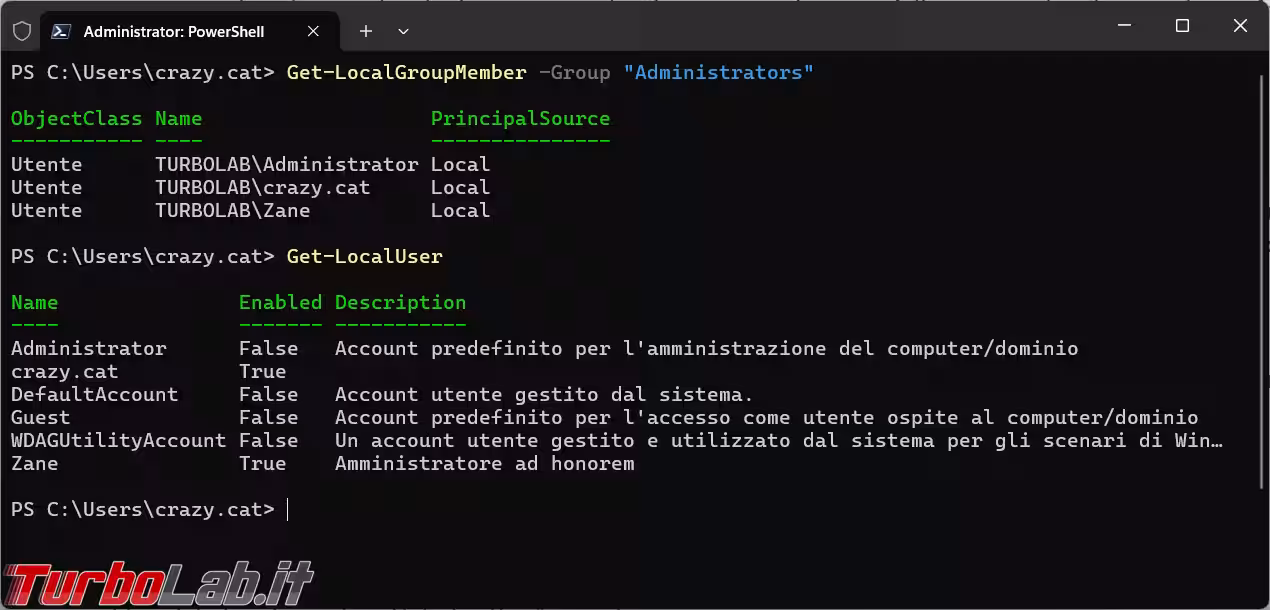This screenshot has height=610, width=1270.
Task: Maximize the terminal window
Action: (x=1182, y=27)
